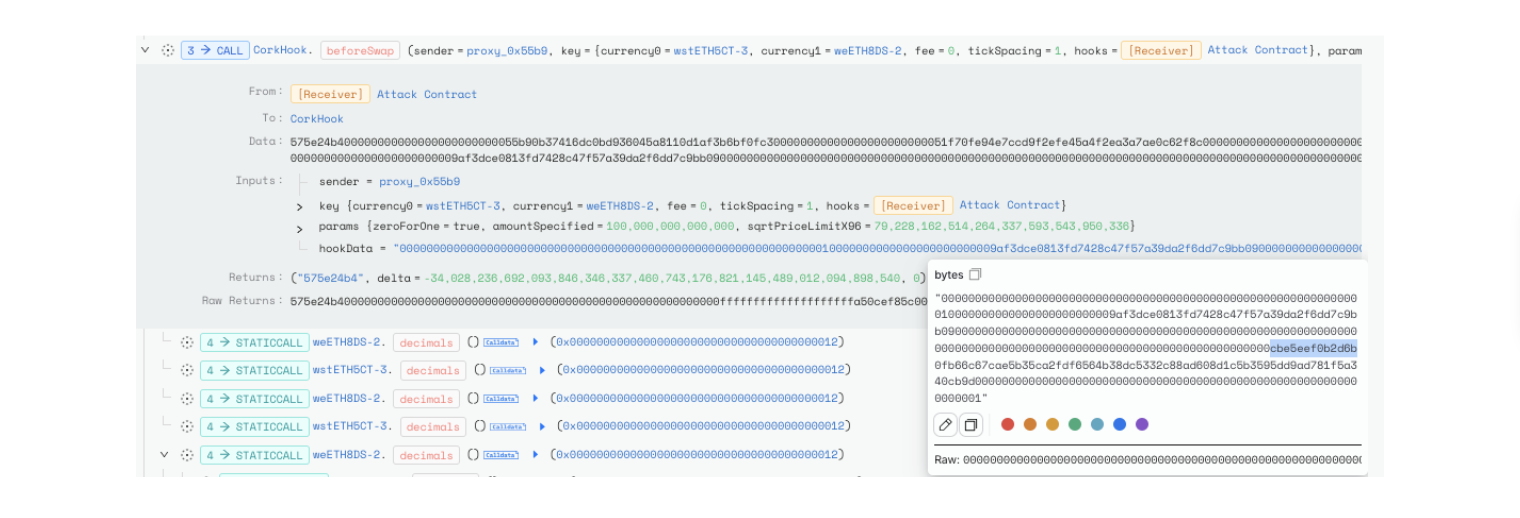The width and height of the screenshot is (1520, 518).
Task: Click the copy button beside the pencil
Action: click(970, 425)
